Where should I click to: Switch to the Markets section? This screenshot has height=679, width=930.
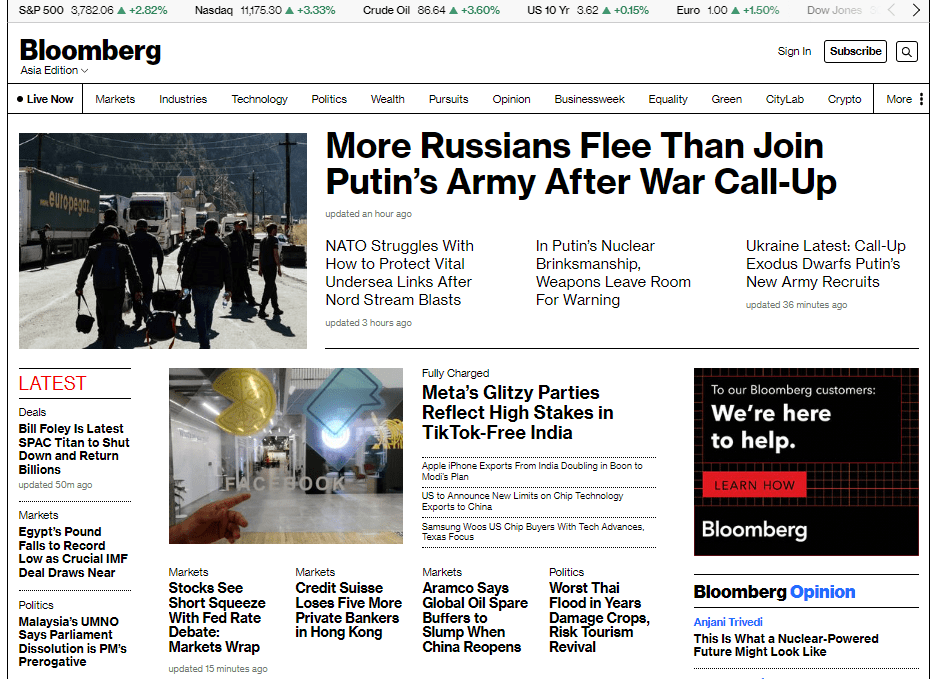[115, 98]
